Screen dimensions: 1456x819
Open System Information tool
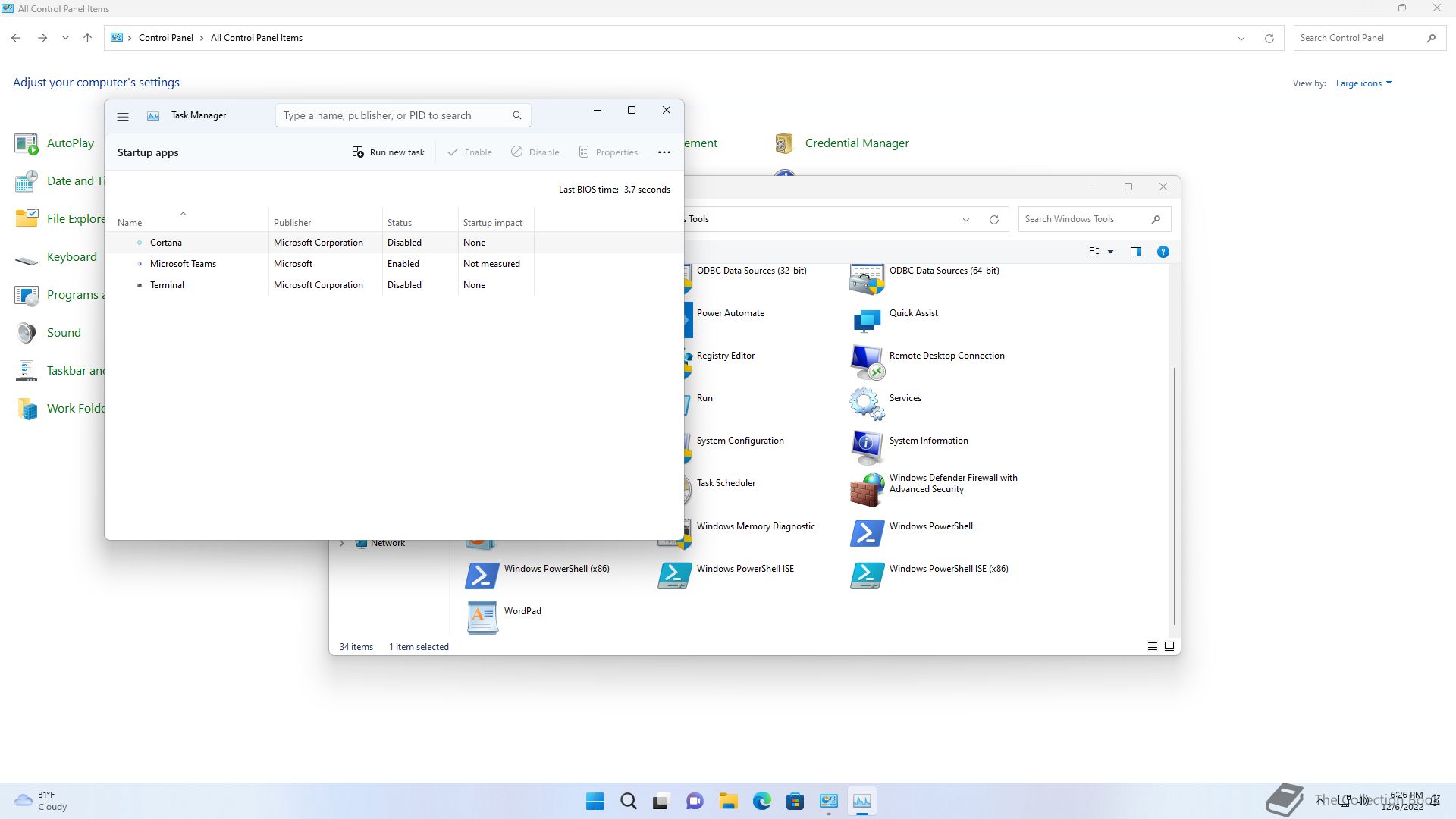pyautogui.click(x=909, y=447)
